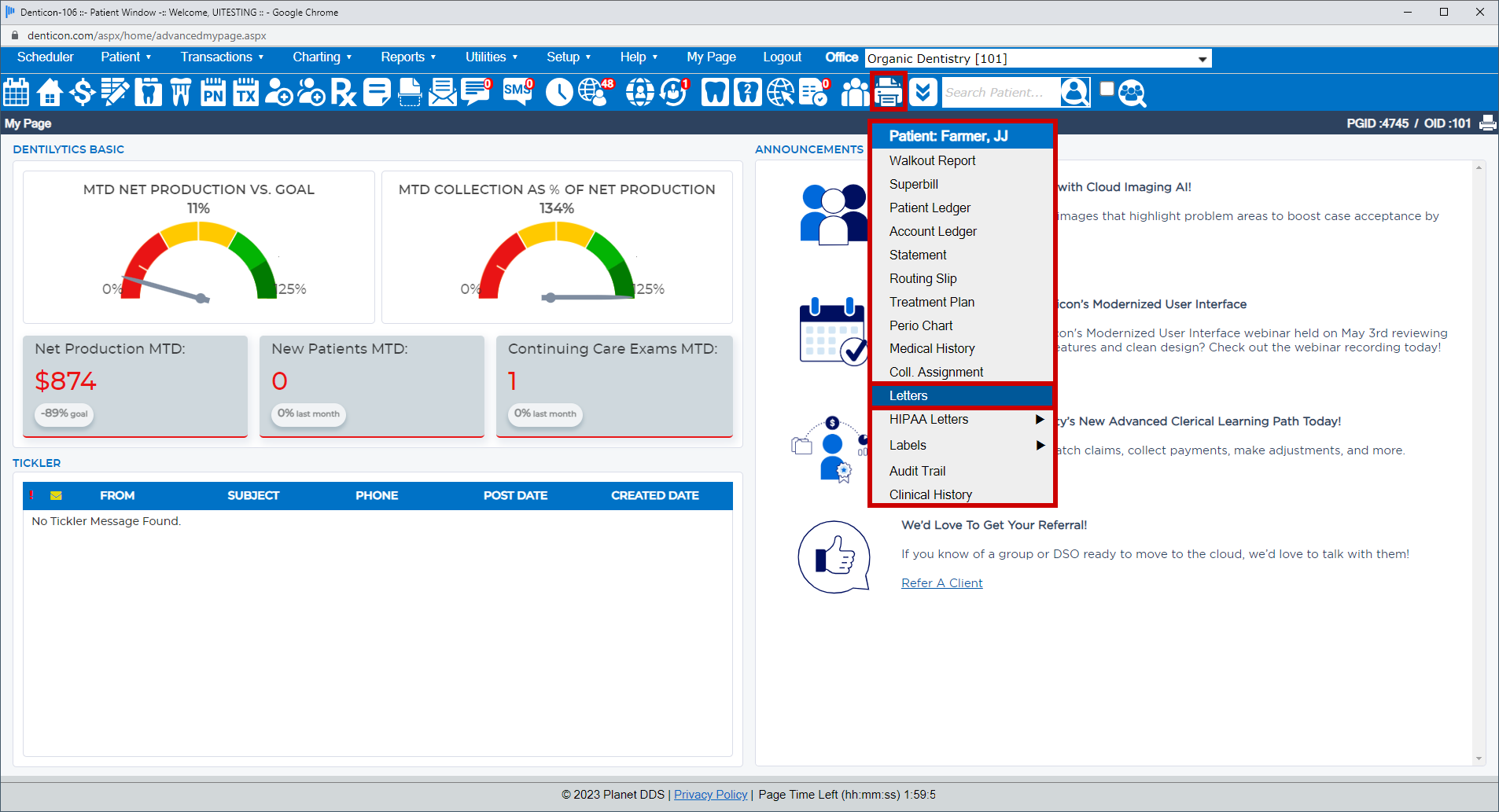
Task: Open Clinical History menu entry
Action: (963, 495)
